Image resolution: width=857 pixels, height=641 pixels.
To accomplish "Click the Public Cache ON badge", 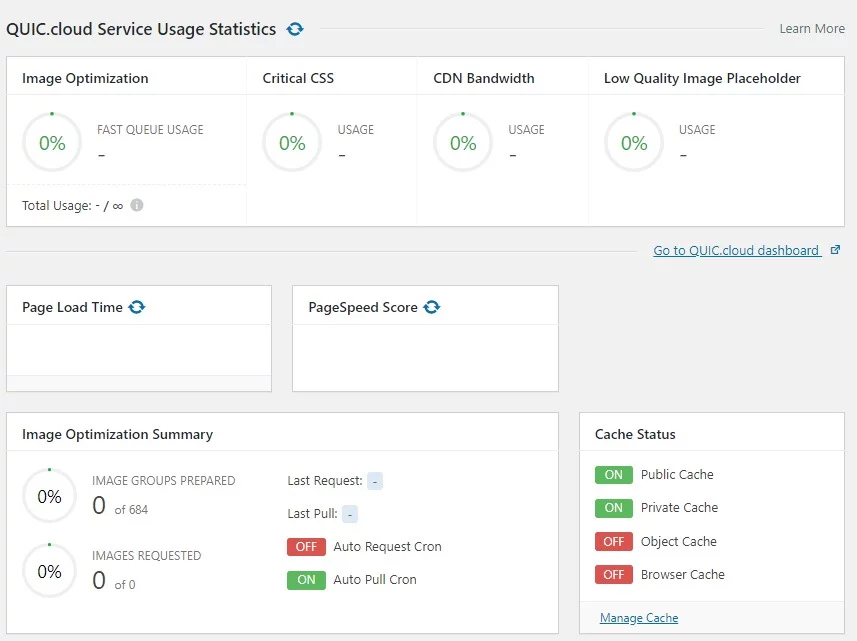I will (614, 474).
